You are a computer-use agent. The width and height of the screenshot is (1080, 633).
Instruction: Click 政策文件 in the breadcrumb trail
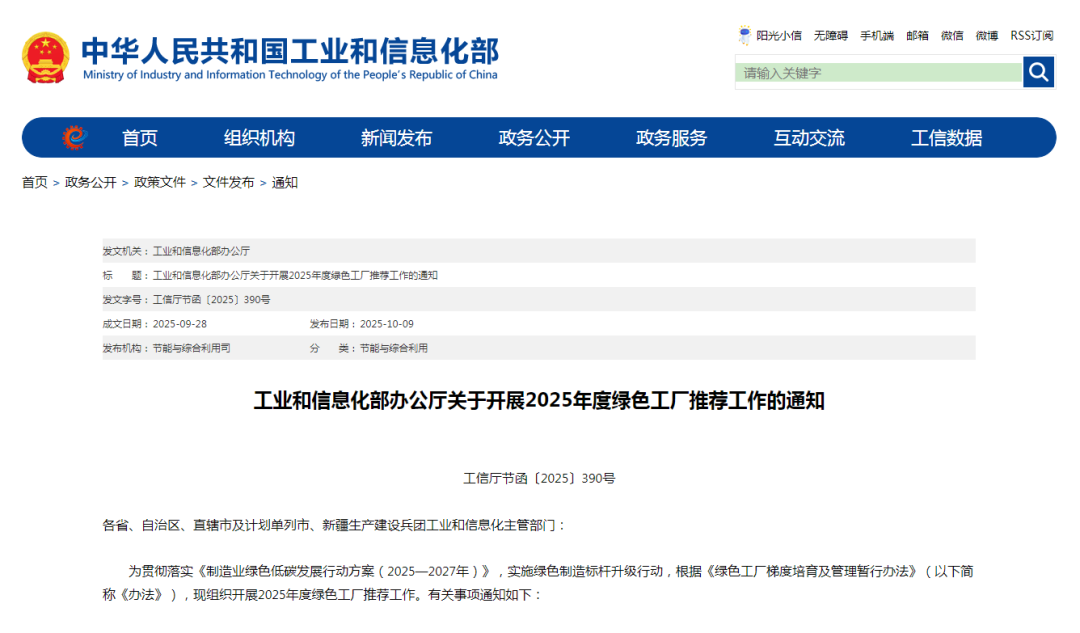point(160,183)
